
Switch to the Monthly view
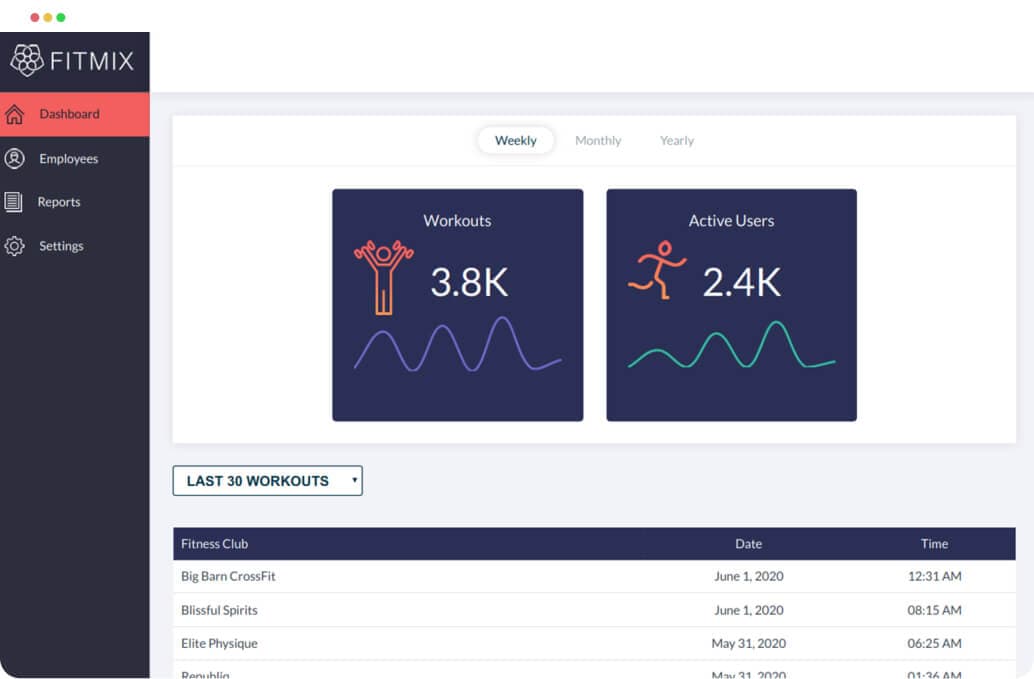(598, 141)
